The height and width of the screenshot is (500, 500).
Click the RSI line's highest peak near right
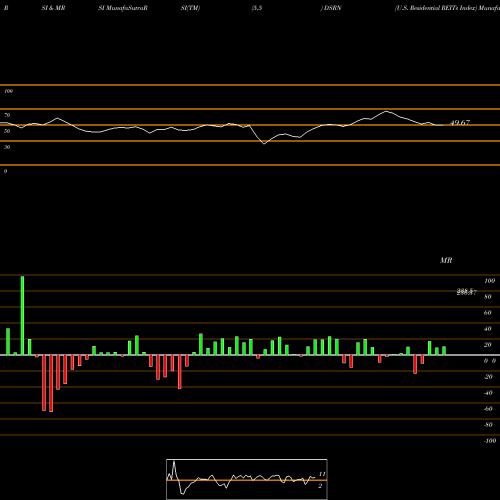coord(386,111)
